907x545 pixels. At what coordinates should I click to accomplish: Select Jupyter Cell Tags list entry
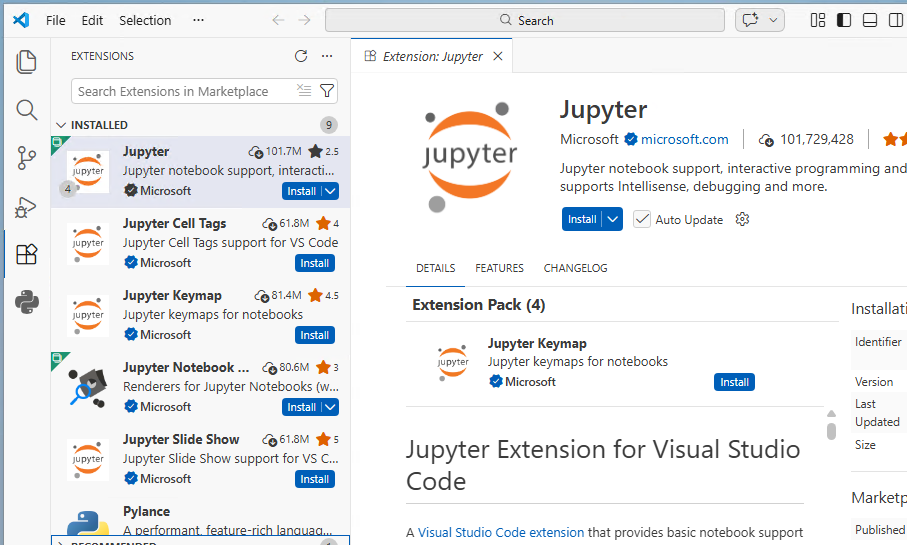[x=200, y=244]
